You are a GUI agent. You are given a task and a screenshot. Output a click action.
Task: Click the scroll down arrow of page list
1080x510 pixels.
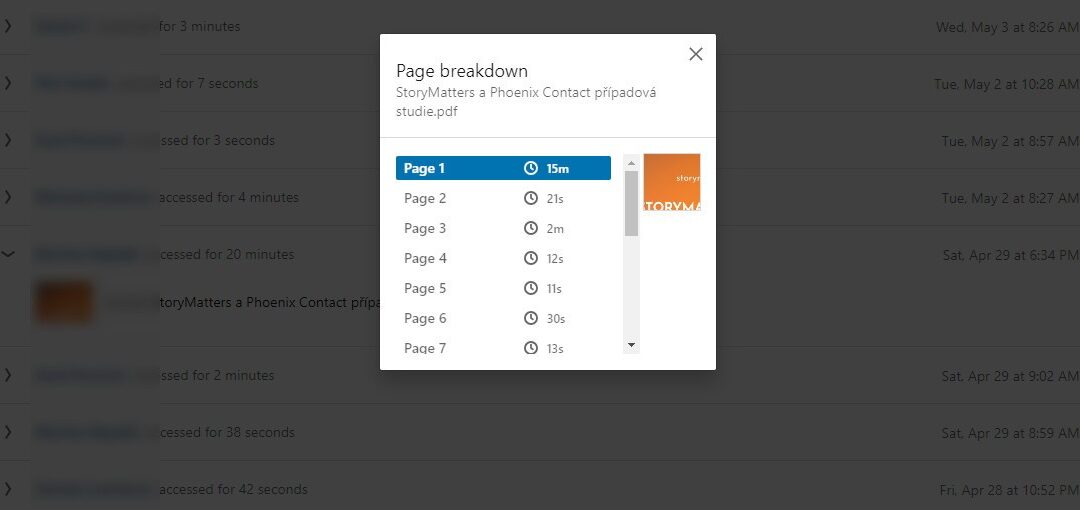click(632, 345)
